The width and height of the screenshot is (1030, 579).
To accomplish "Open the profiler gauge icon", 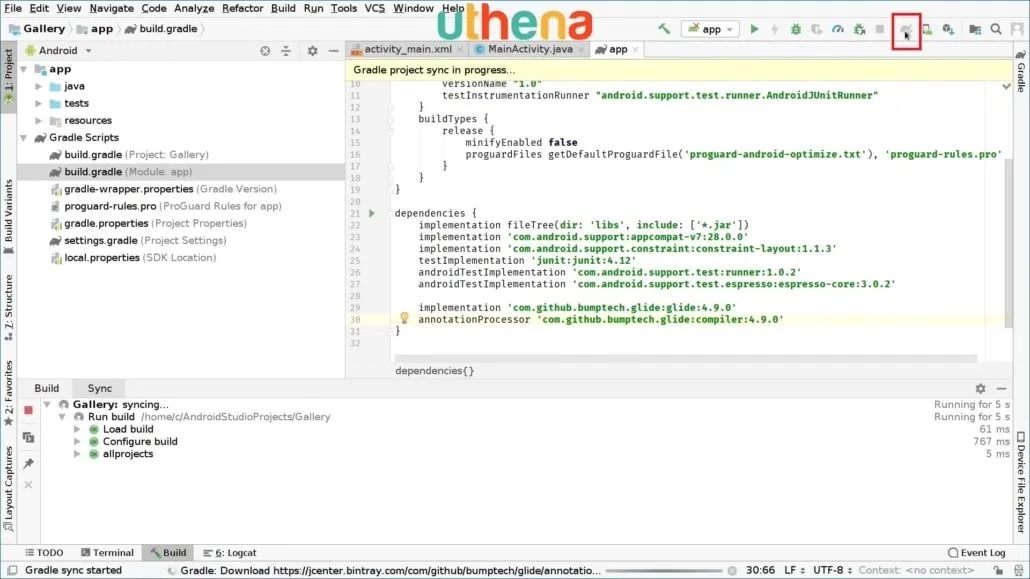I will tap(838, 29).
